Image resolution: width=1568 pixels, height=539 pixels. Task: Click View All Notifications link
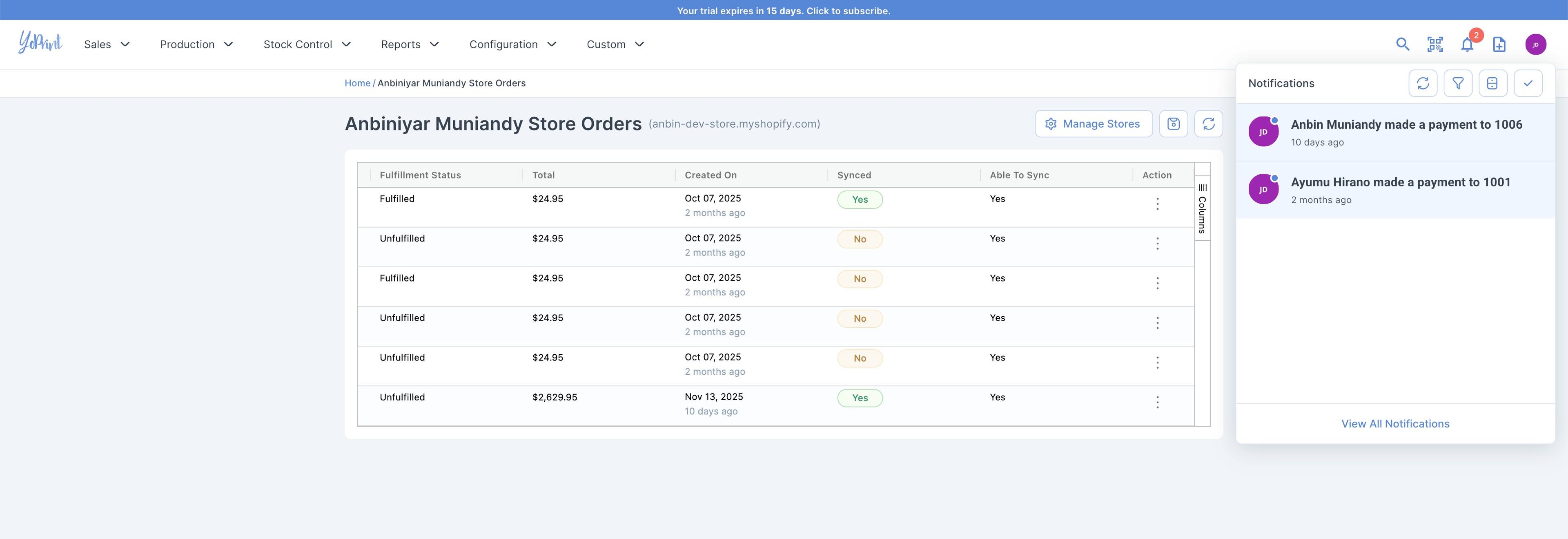click(x=1395, y=423)
